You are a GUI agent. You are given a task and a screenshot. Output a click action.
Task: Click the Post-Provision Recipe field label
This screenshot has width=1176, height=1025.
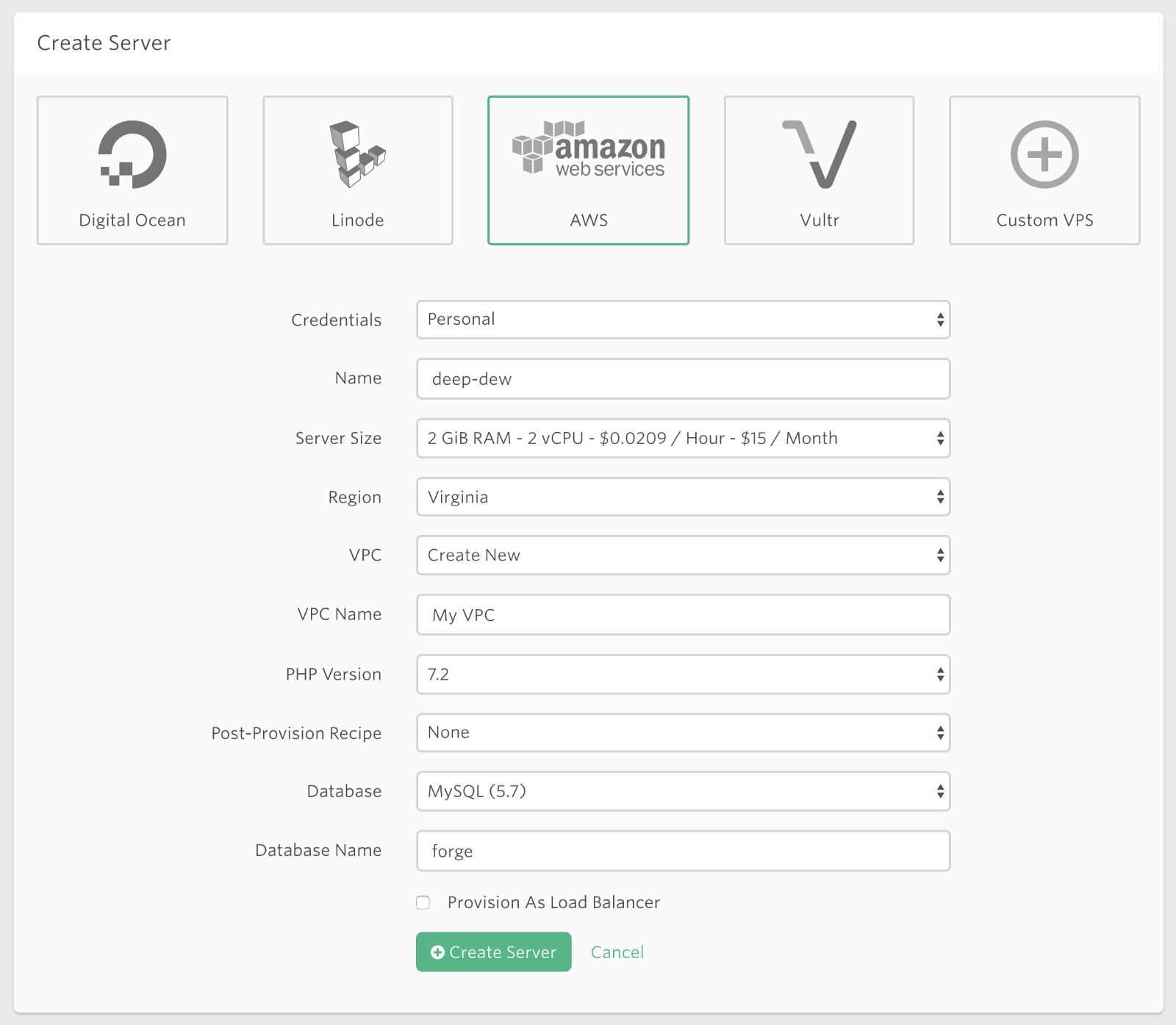pos(296,733)
